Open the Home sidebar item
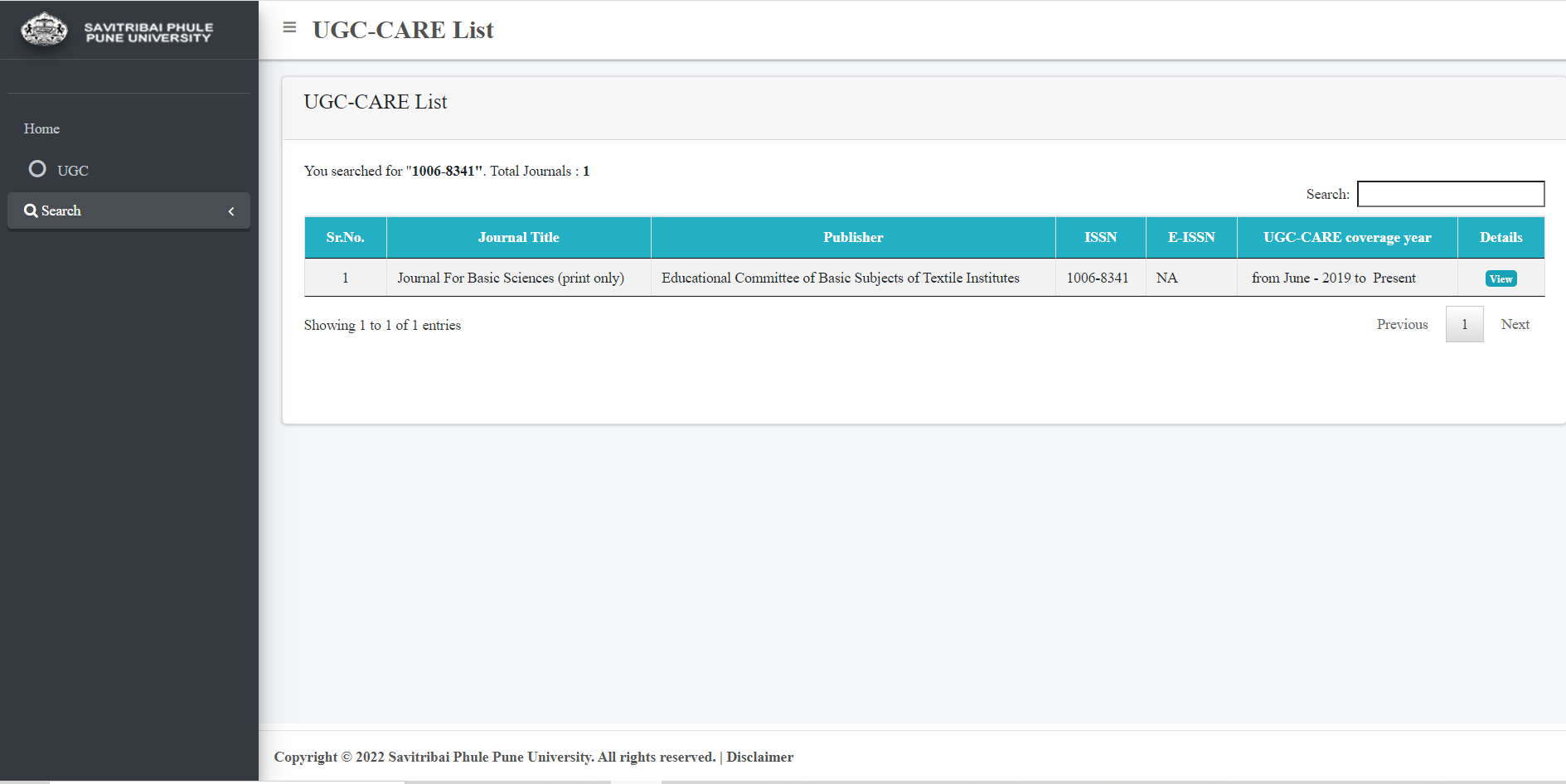Viewport: 1566px width, 784px height. tap(41, 128)
